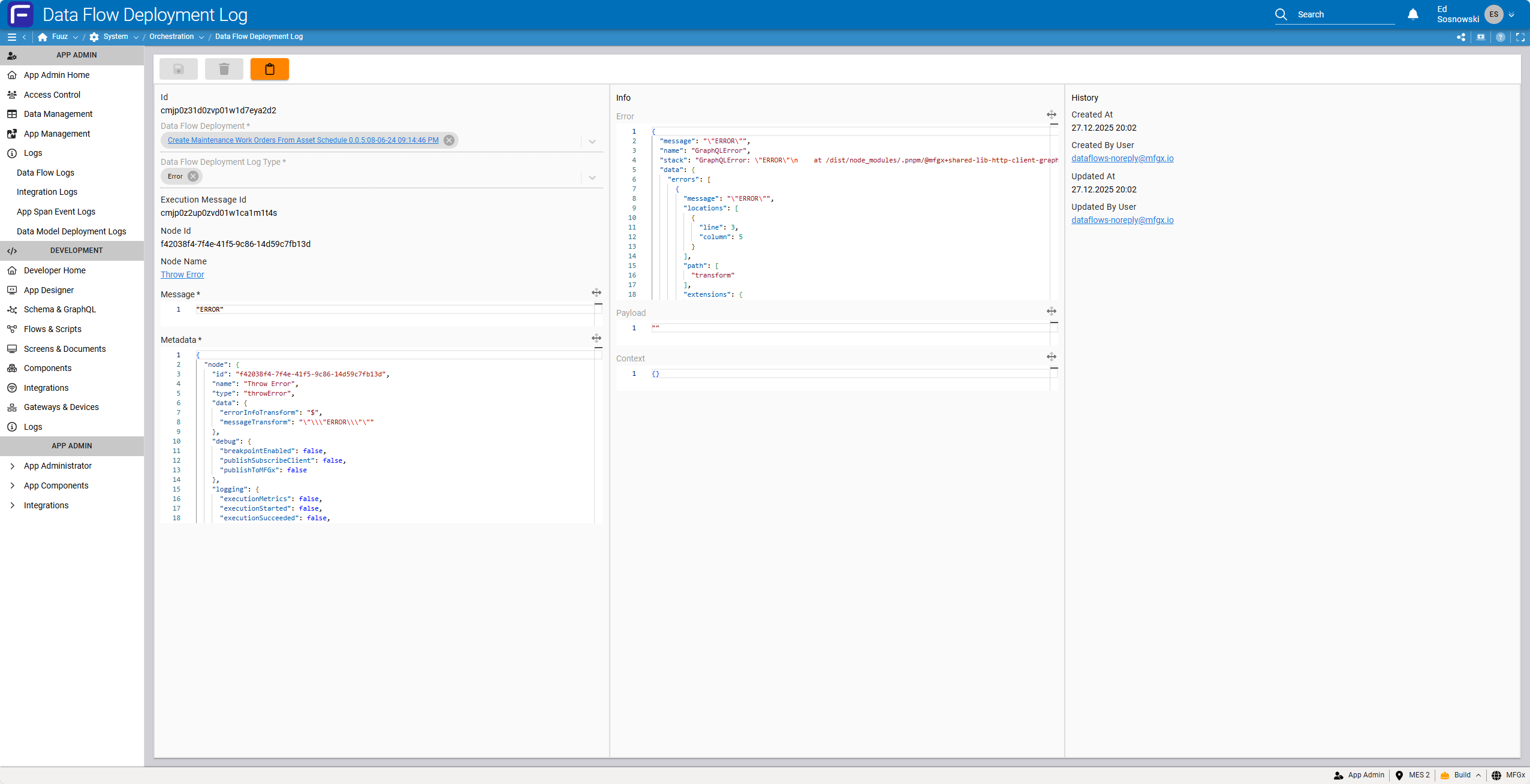Image resolution: width=1530 pixels, height=784 pixels.
Task: Open Create Maintenance Work Orders deployment link
Action: click(x=303, y=140)
